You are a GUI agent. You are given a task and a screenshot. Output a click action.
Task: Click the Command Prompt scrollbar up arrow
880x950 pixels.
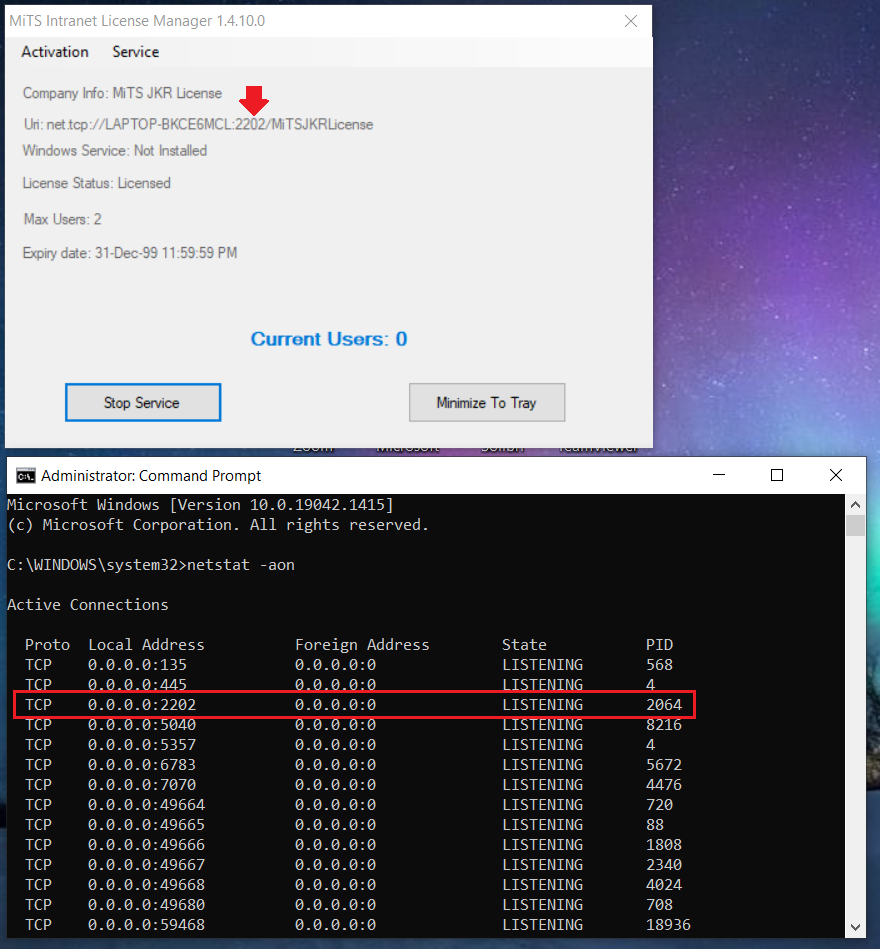855,505
